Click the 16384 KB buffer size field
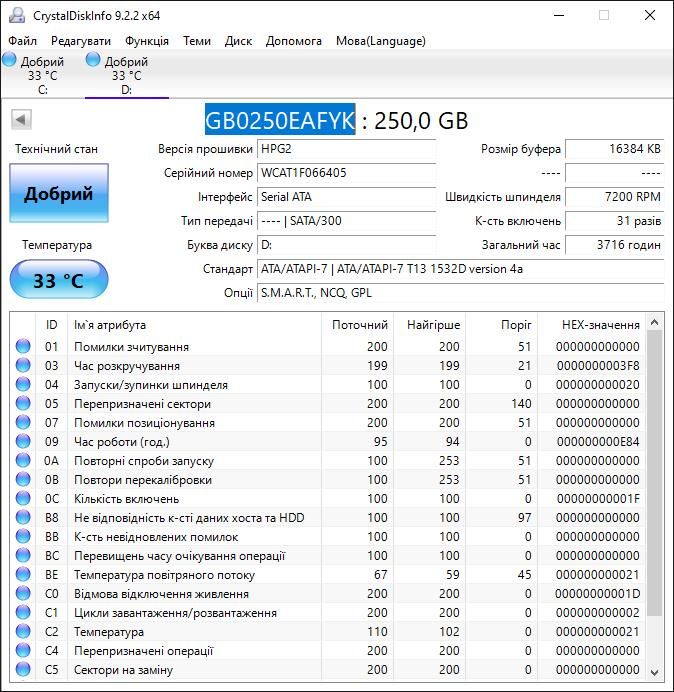Image resolution: width=674 pixels, height=692 pixels. coord(614,149)
